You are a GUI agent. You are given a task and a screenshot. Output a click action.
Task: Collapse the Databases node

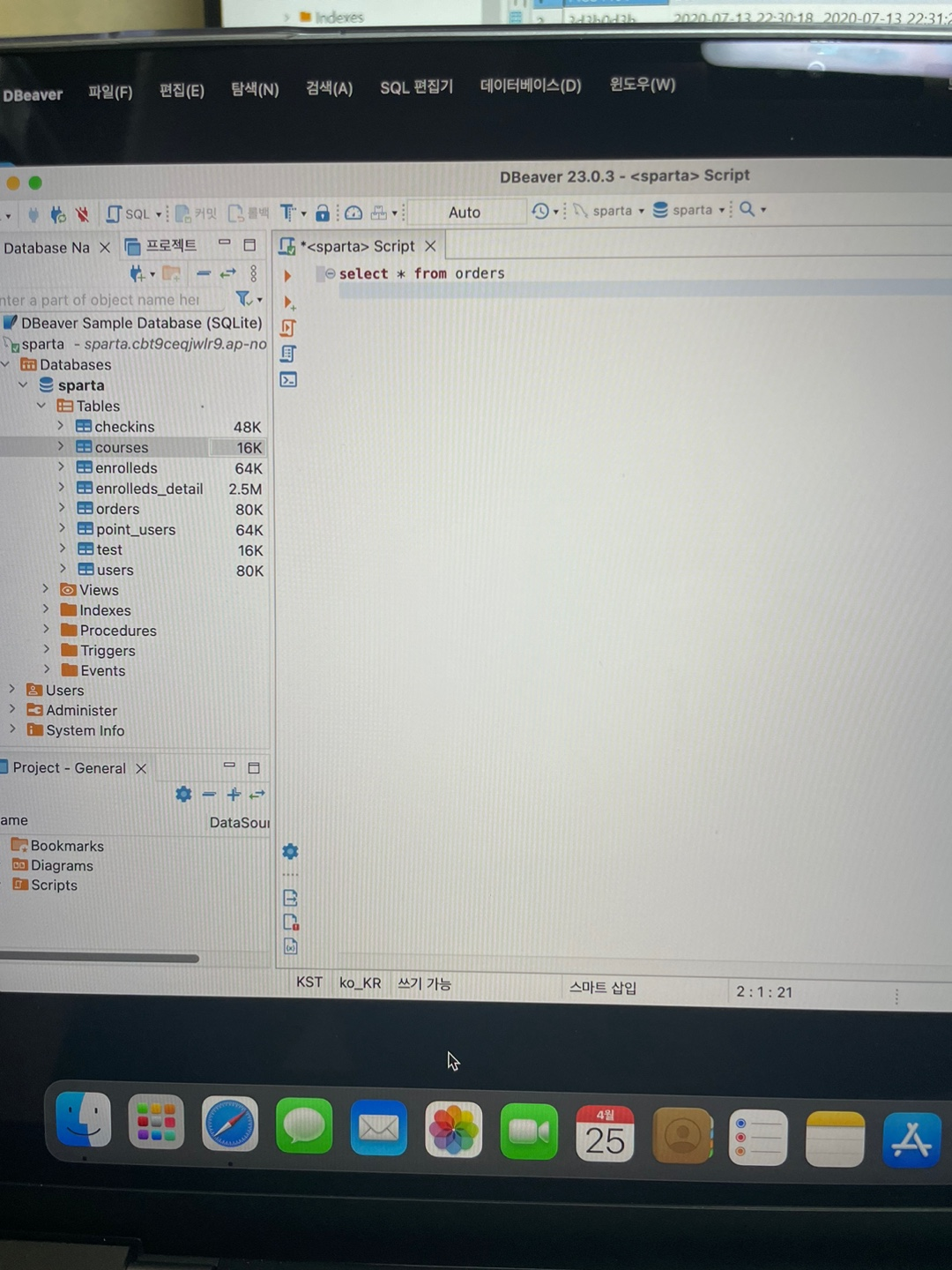(x=6, y=364)
